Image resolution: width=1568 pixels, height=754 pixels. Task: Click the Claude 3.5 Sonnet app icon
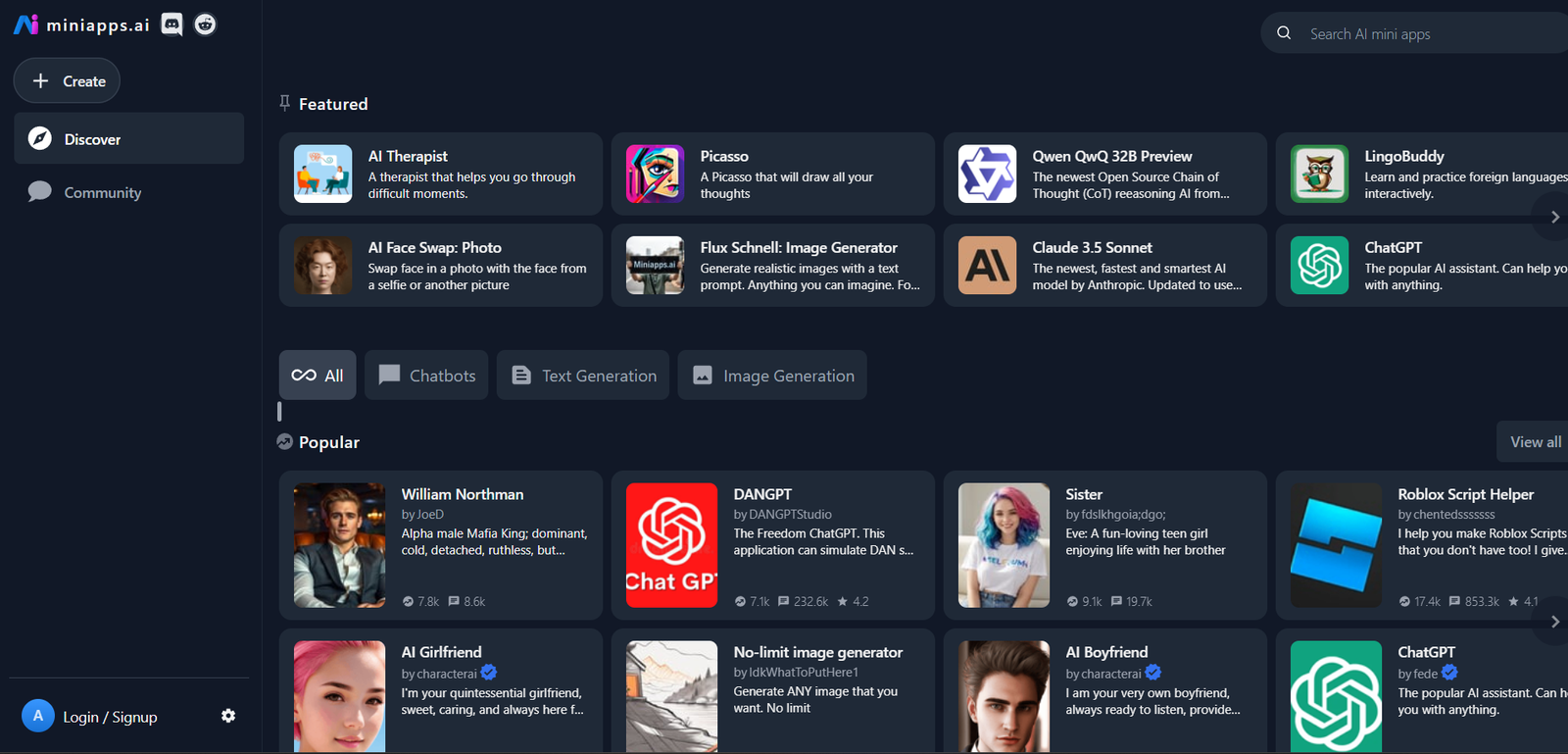(x=987, y=266)
